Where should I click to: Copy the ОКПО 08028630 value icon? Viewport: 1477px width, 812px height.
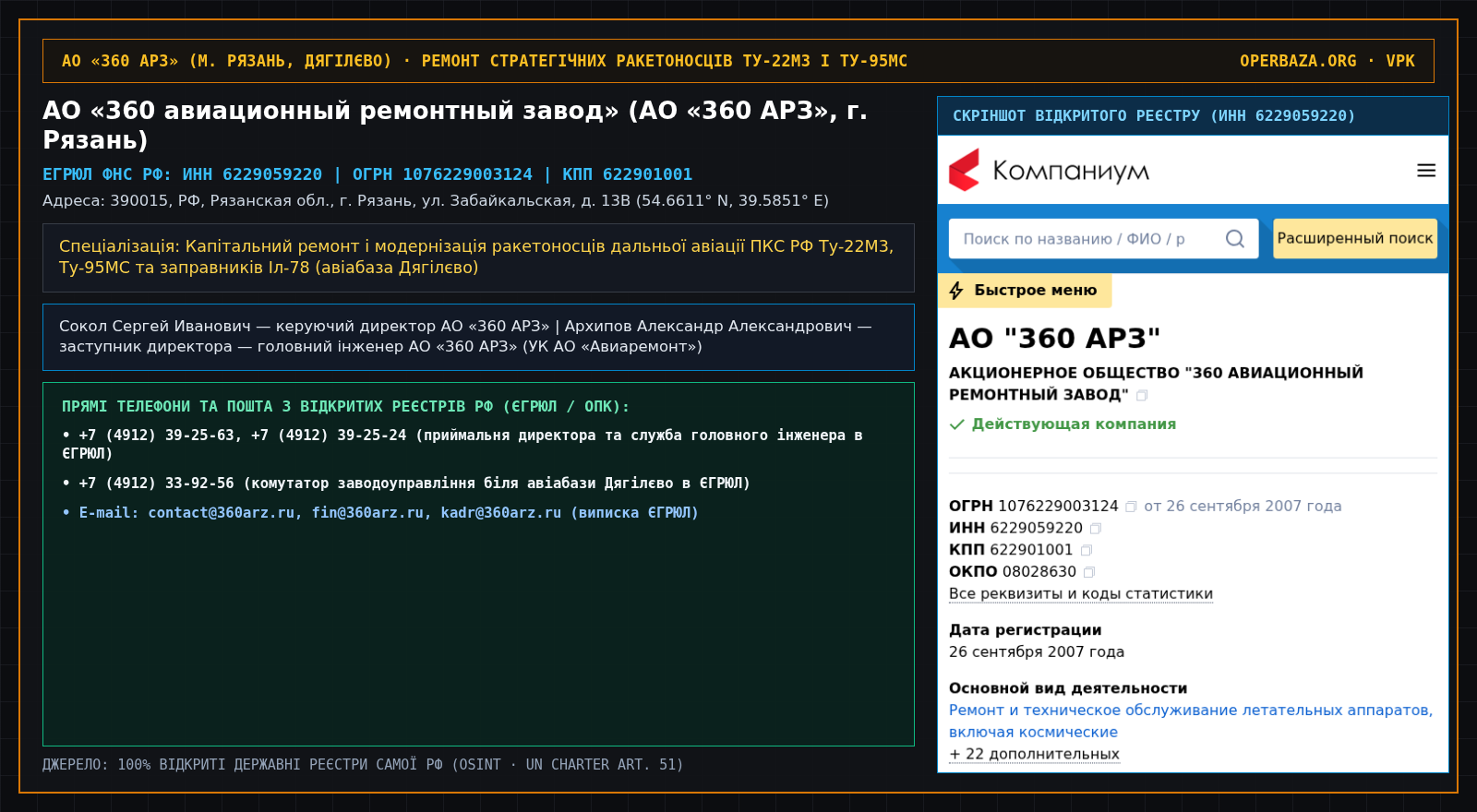pyautogui.click(x=1089, y=572)
